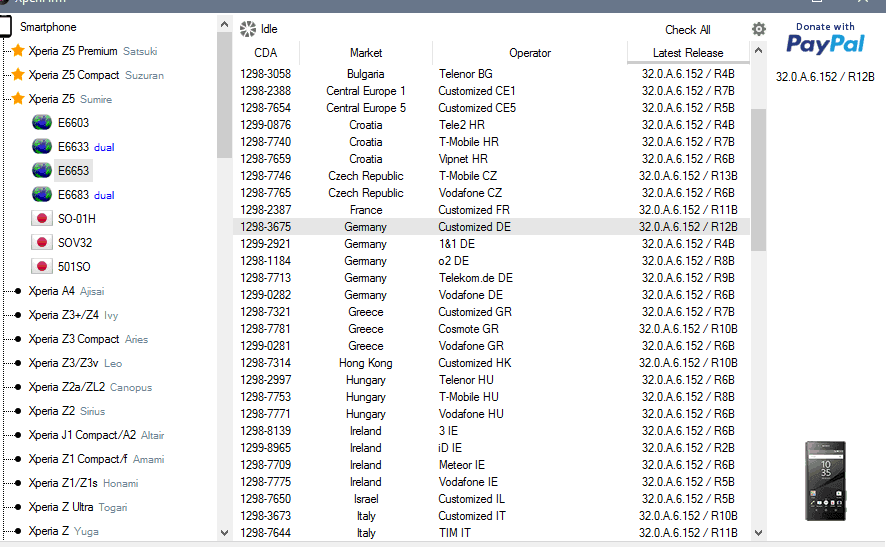Click the firmware list scroll-up arrow

click(758, 50)
